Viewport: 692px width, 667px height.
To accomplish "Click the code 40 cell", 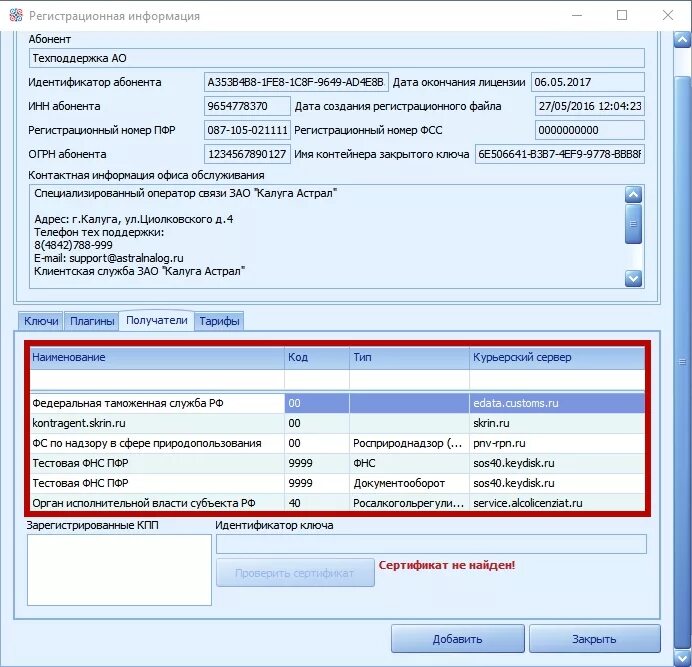I will pos(317,503).
